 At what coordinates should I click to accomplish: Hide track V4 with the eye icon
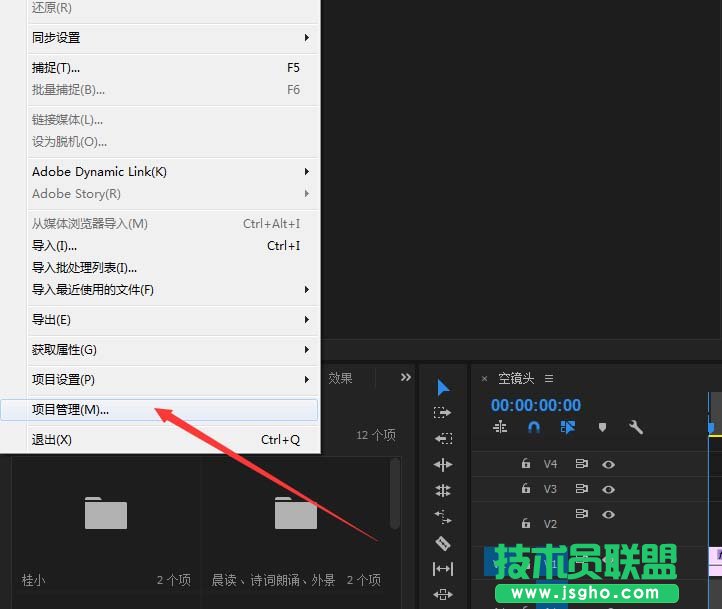pyautogui.click(x=608, y=464)
